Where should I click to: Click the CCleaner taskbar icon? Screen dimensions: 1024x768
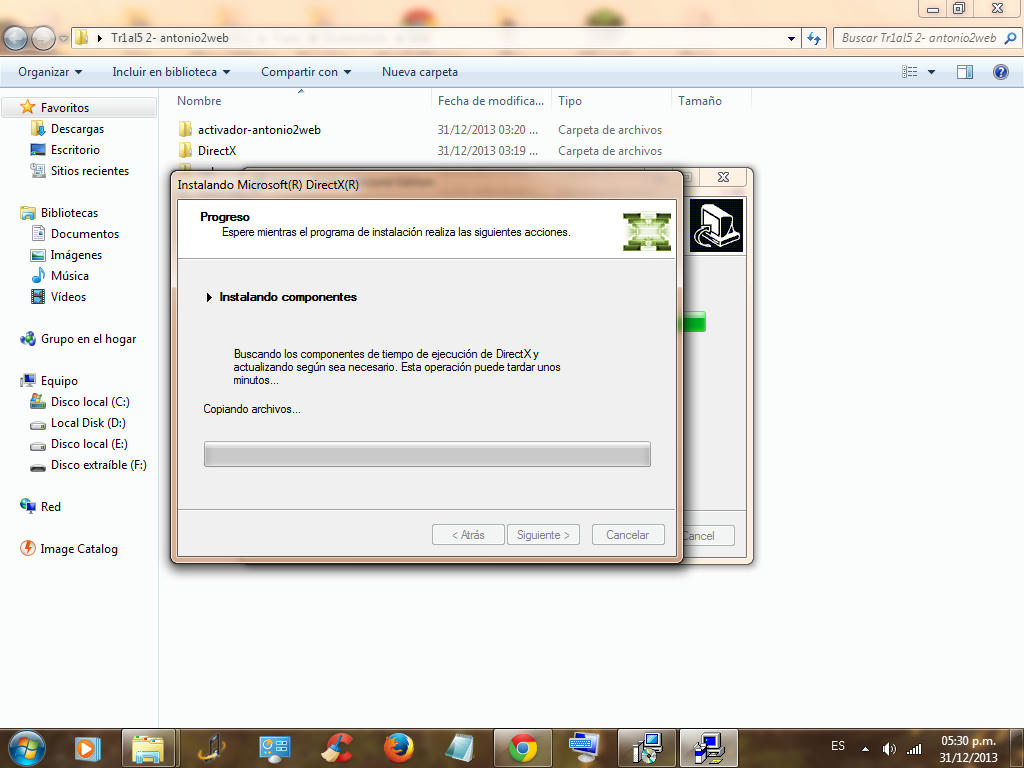point(337,747)
